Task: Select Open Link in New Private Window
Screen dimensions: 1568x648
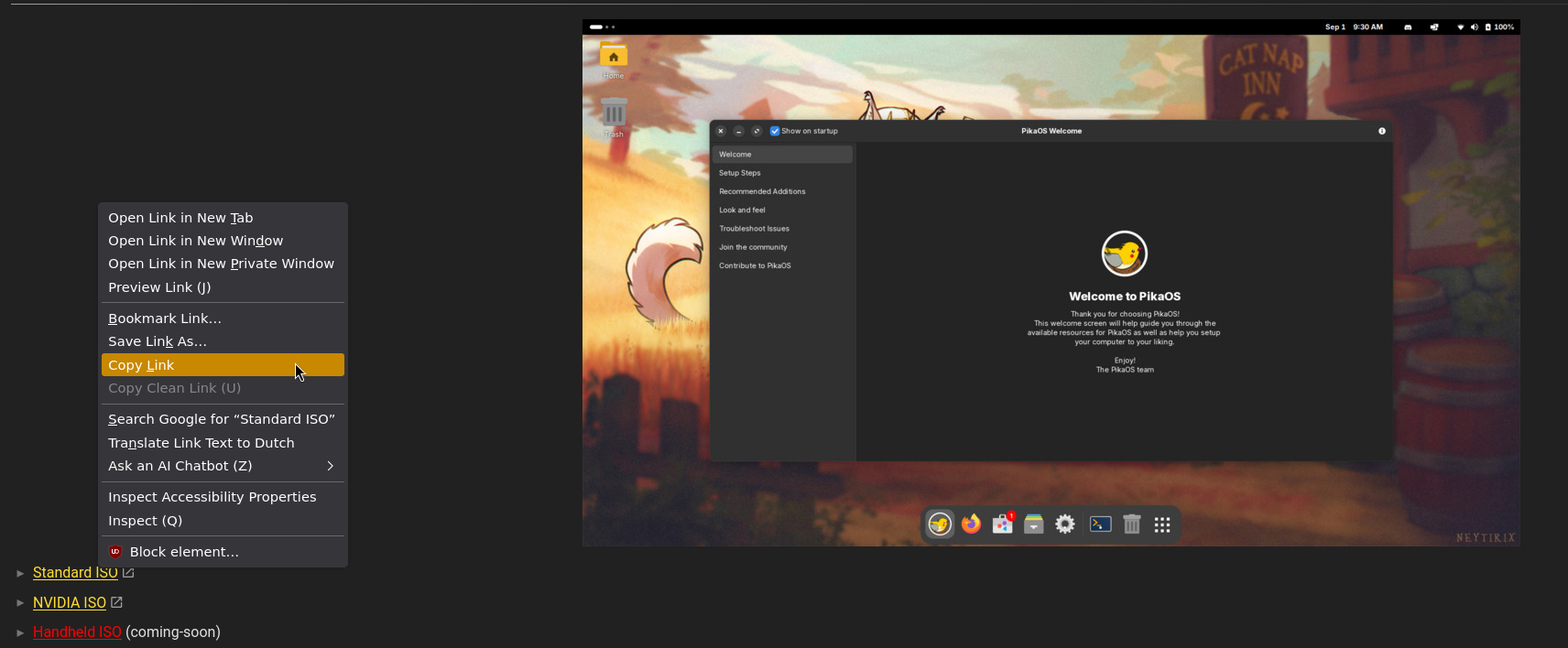Action: pos(223,264)
